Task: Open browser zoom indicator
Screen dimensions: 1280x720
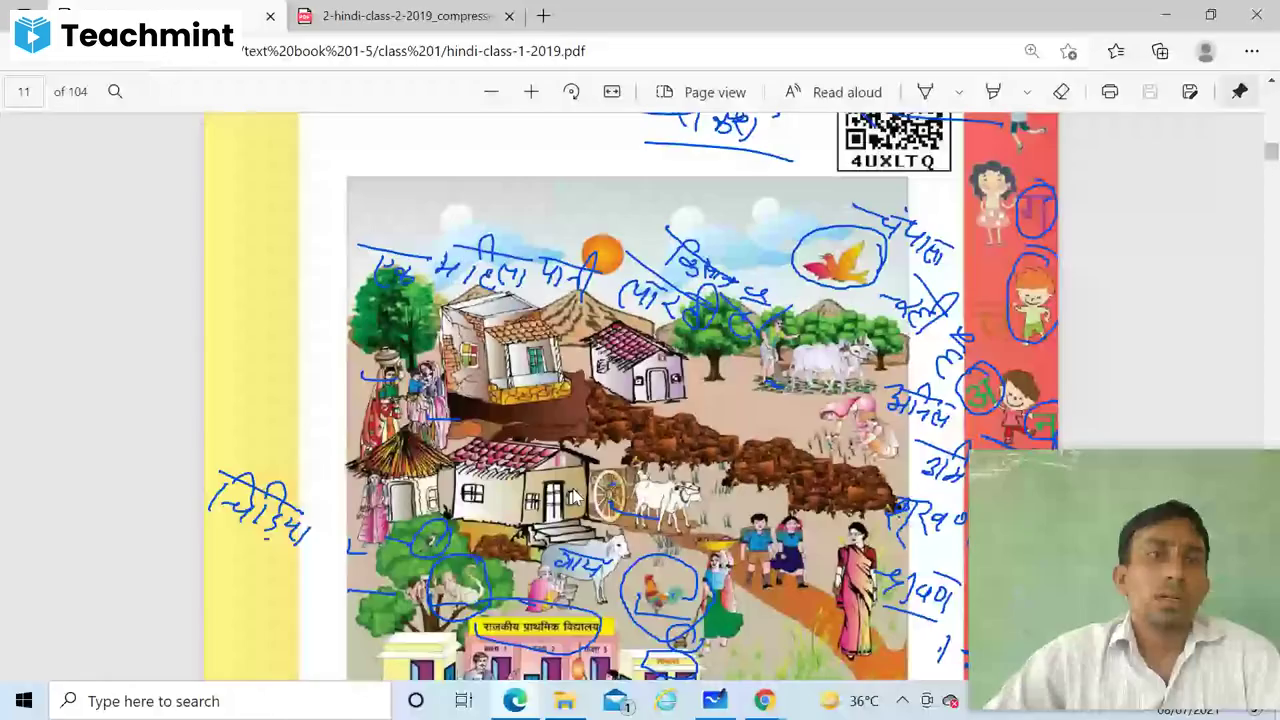Action: [x=1032, y=51]
